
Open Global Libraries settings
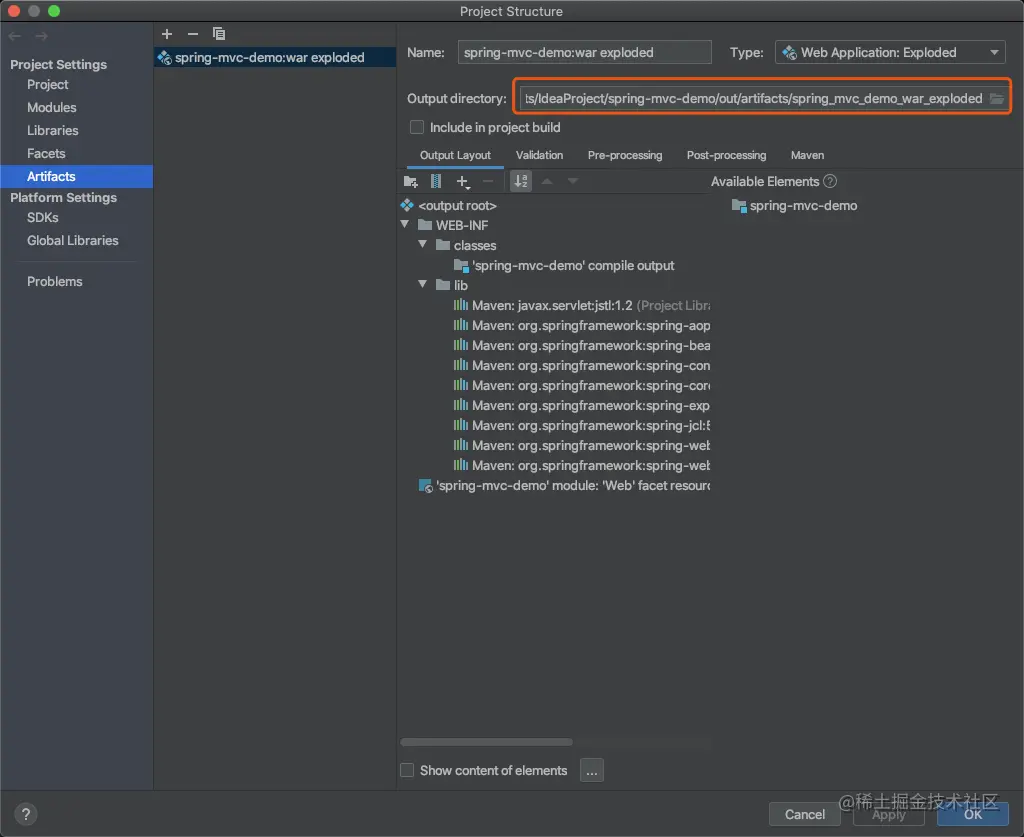(x=72, y=240)
